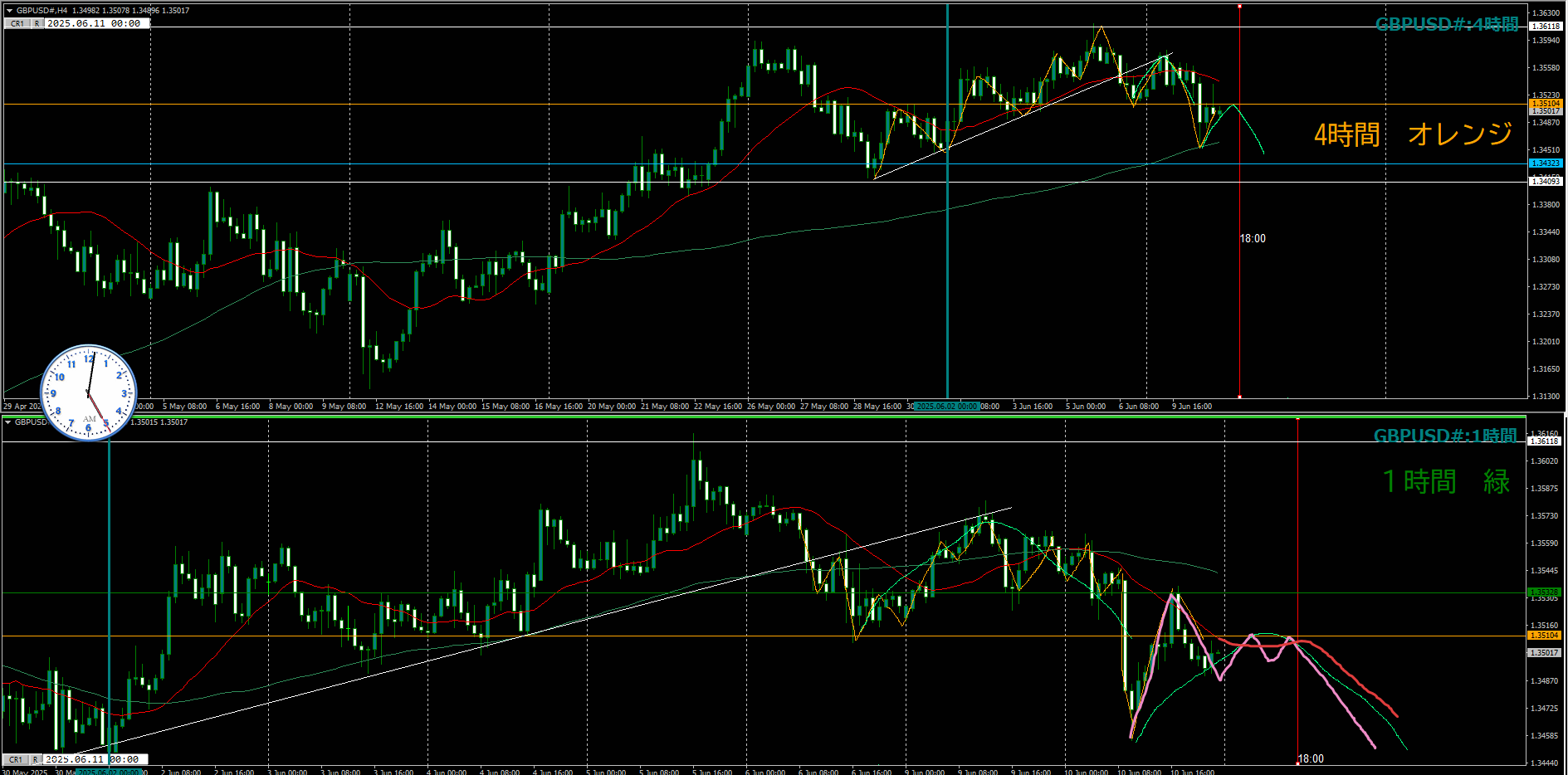Click the '10 Jun 16:00' 1-hour time axis label
Viewport: 1568px width, 775px height.
[1192, 772]
